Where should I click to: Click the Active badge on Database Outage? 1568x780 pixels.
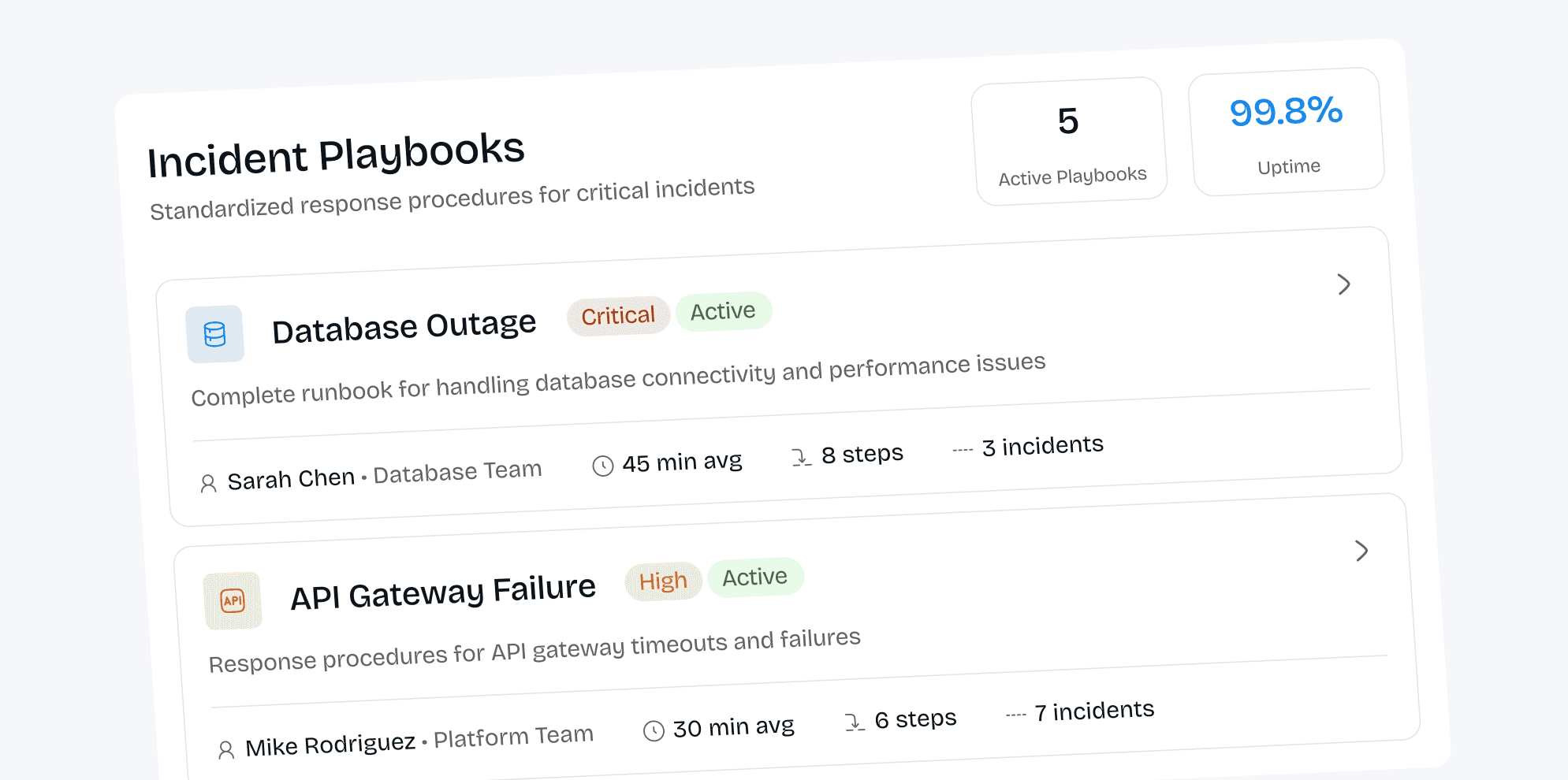[723, 311]
